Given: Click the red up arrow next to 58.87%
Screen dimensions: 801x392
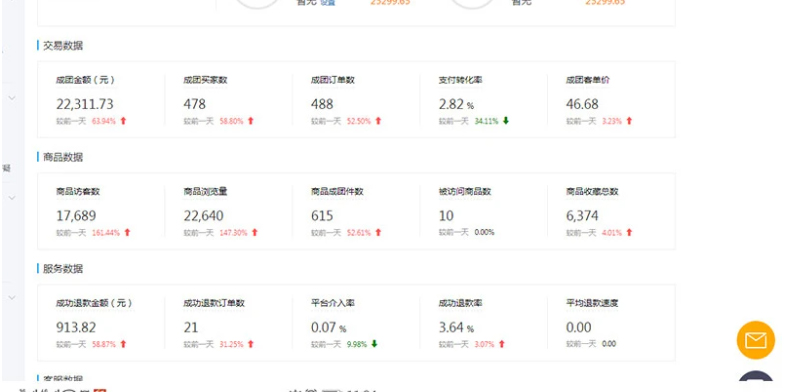Looking at the screenshot, I should click(x=123, y=344).
